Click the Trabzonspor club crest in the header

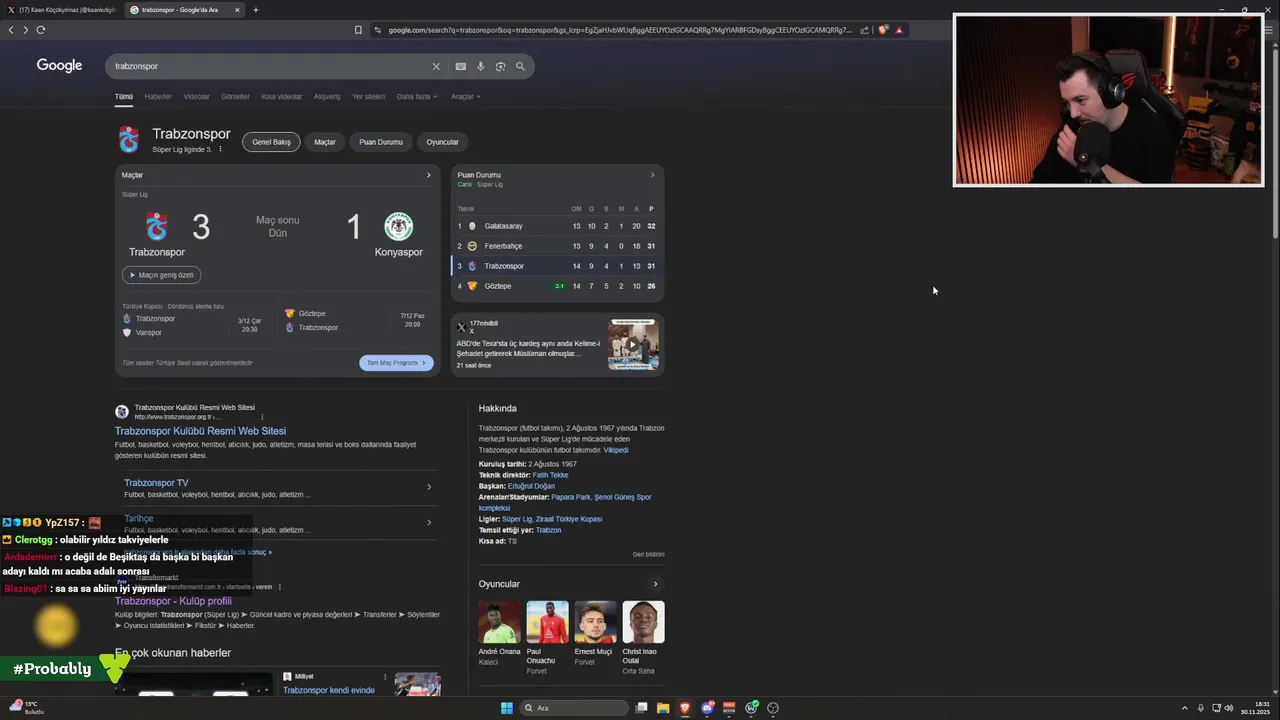tap(129, 140)
